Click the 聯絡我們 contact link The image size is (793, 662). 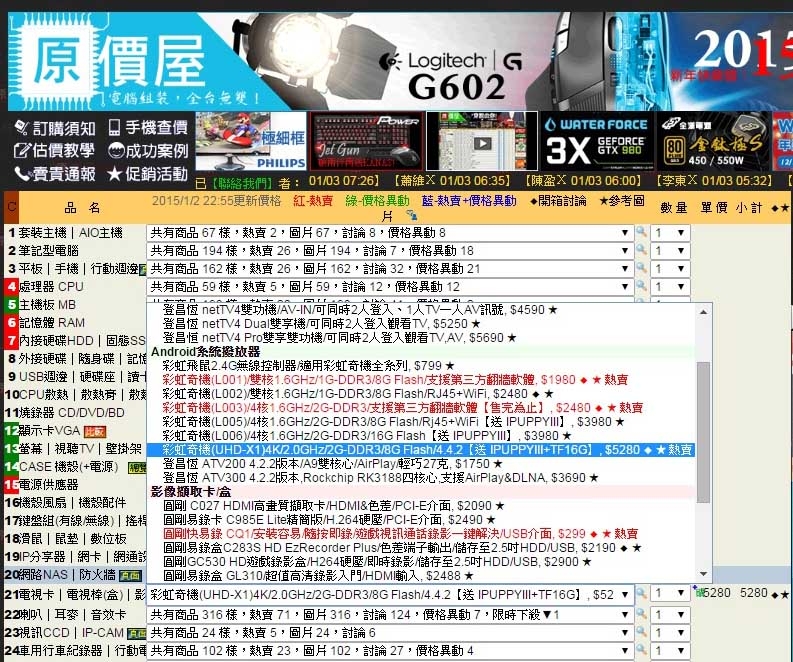click(241, 182)
